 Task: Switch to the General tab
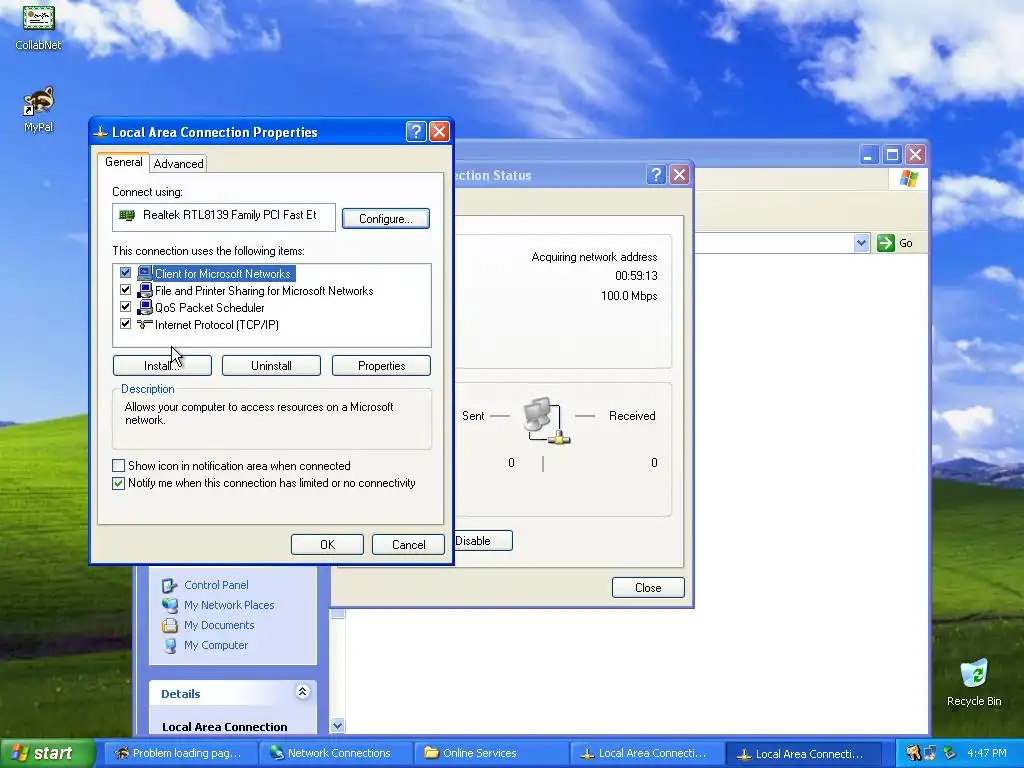click(x=123, y=162)
